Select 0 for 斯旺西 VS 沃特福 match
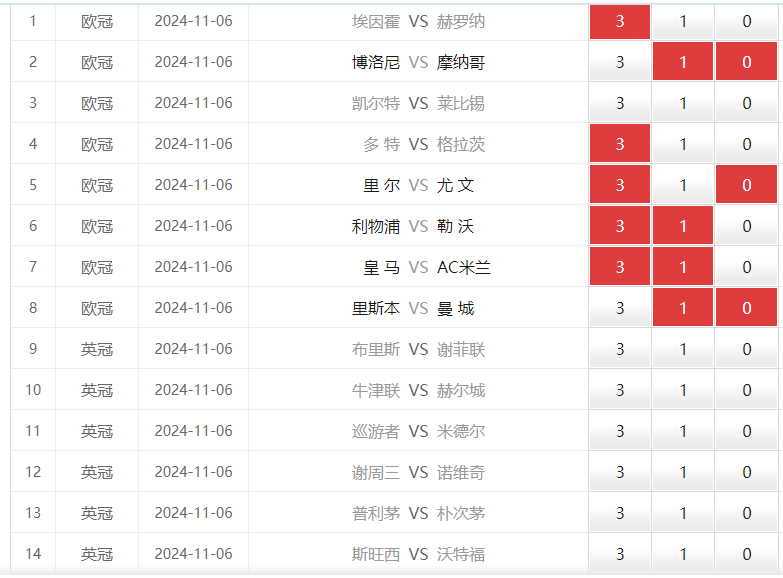This screenshot has width=783, height=578. tap(747, 554)
